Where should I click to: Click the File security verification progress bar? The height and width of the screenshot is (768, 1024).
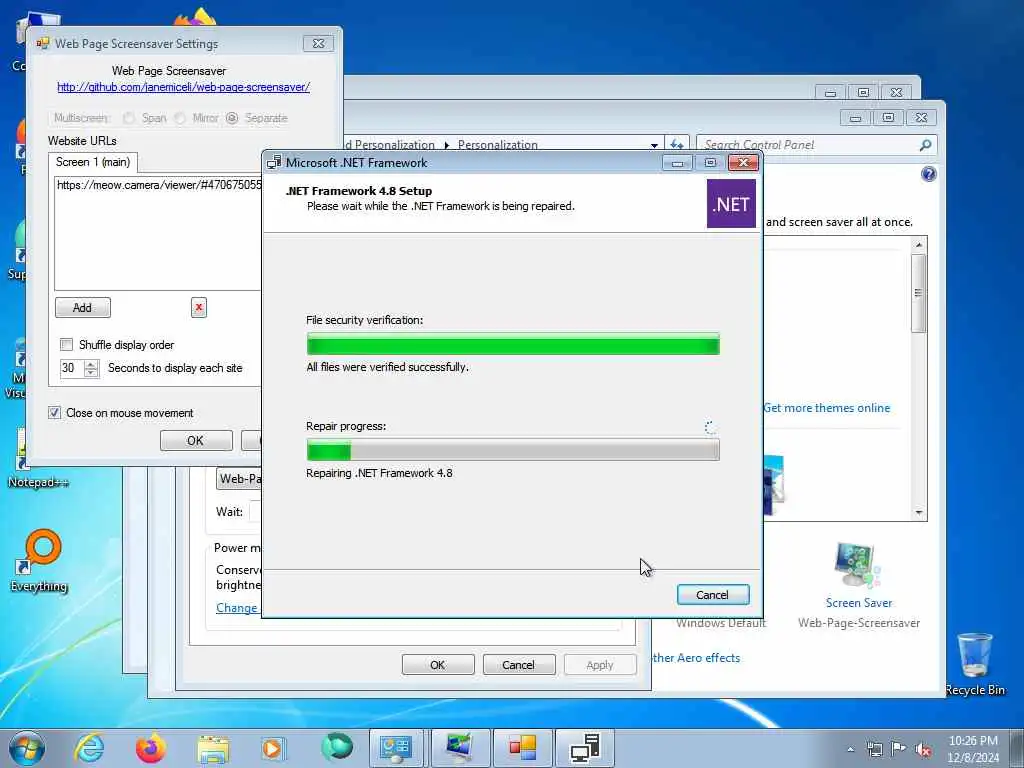(x=513, y=344)
